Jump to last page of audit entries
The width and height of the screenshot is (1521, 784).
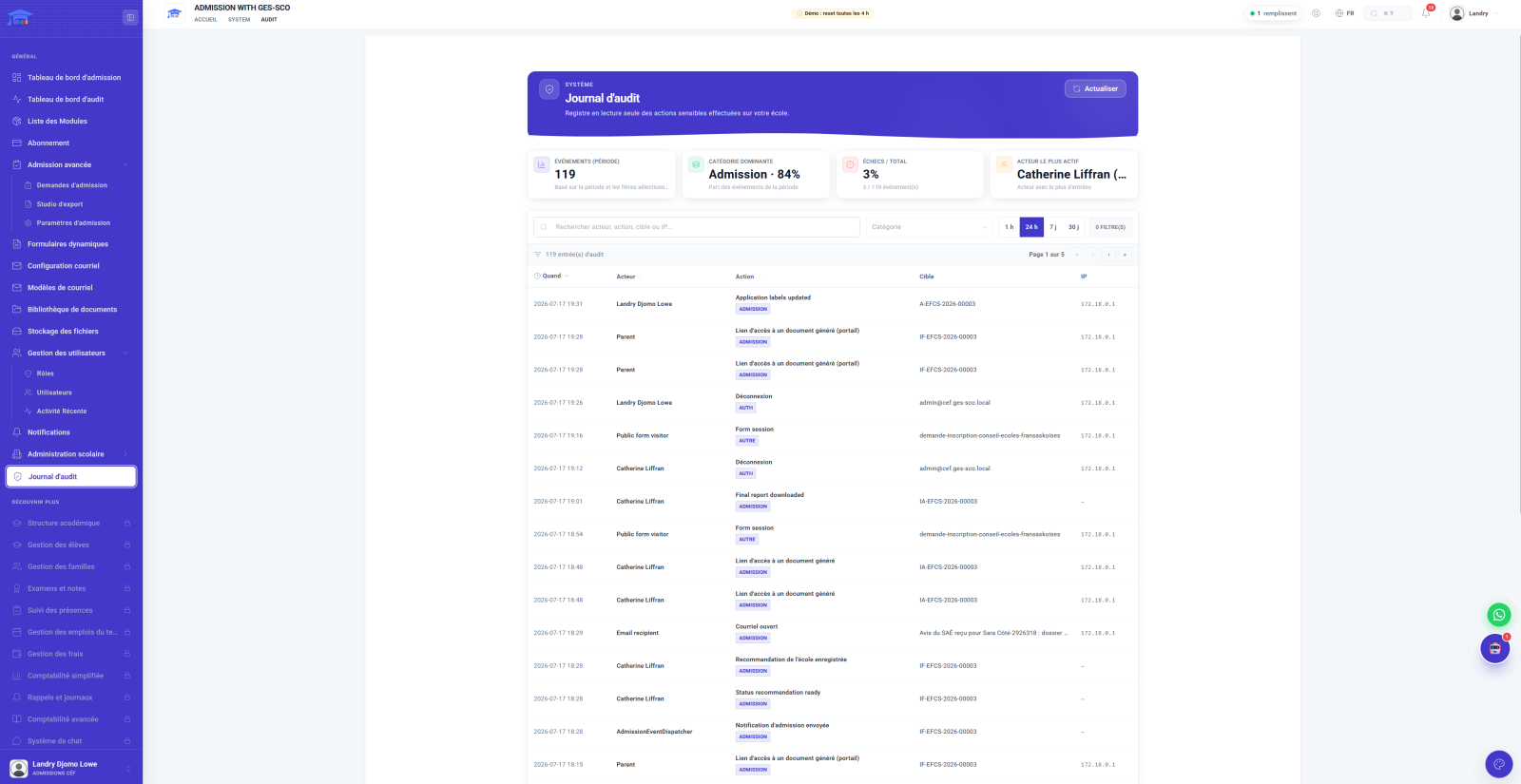click(1125, 255)
